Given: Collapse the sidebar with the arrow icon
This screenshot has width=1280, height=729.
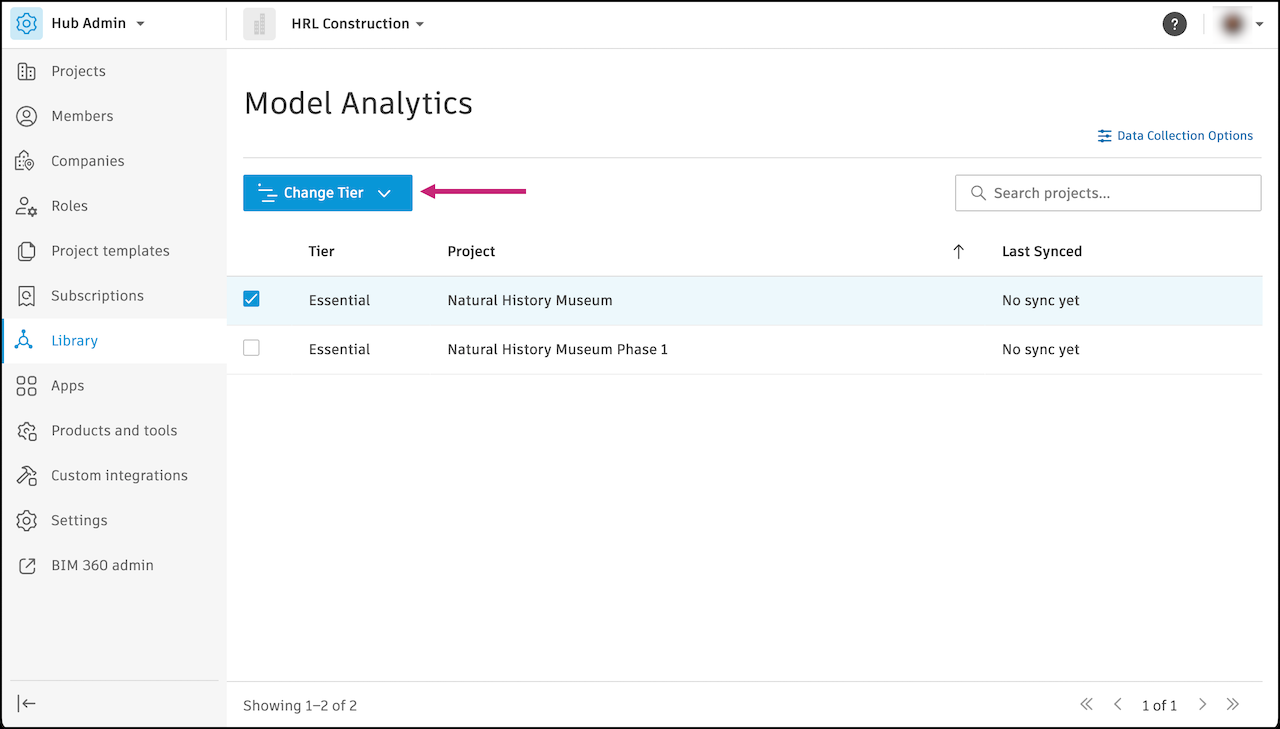Looking at the screenshot, I should tap(27, 704).
